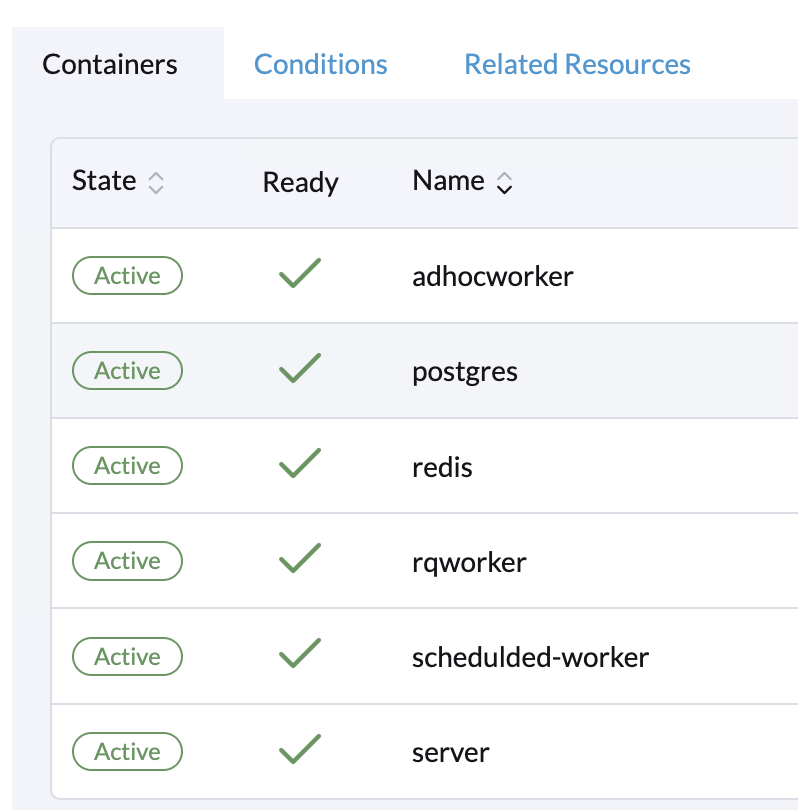
Task: Click the Active badge for postgres
Action: [127, 371]
